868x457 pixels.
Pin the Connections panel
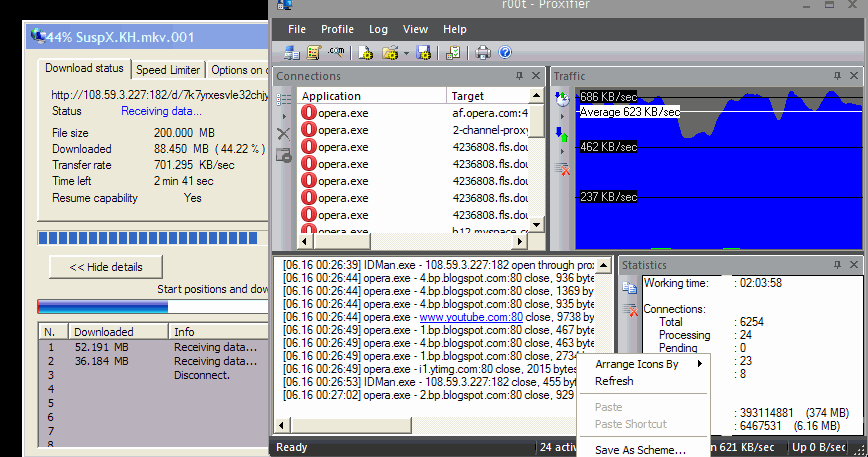point(519,76)
